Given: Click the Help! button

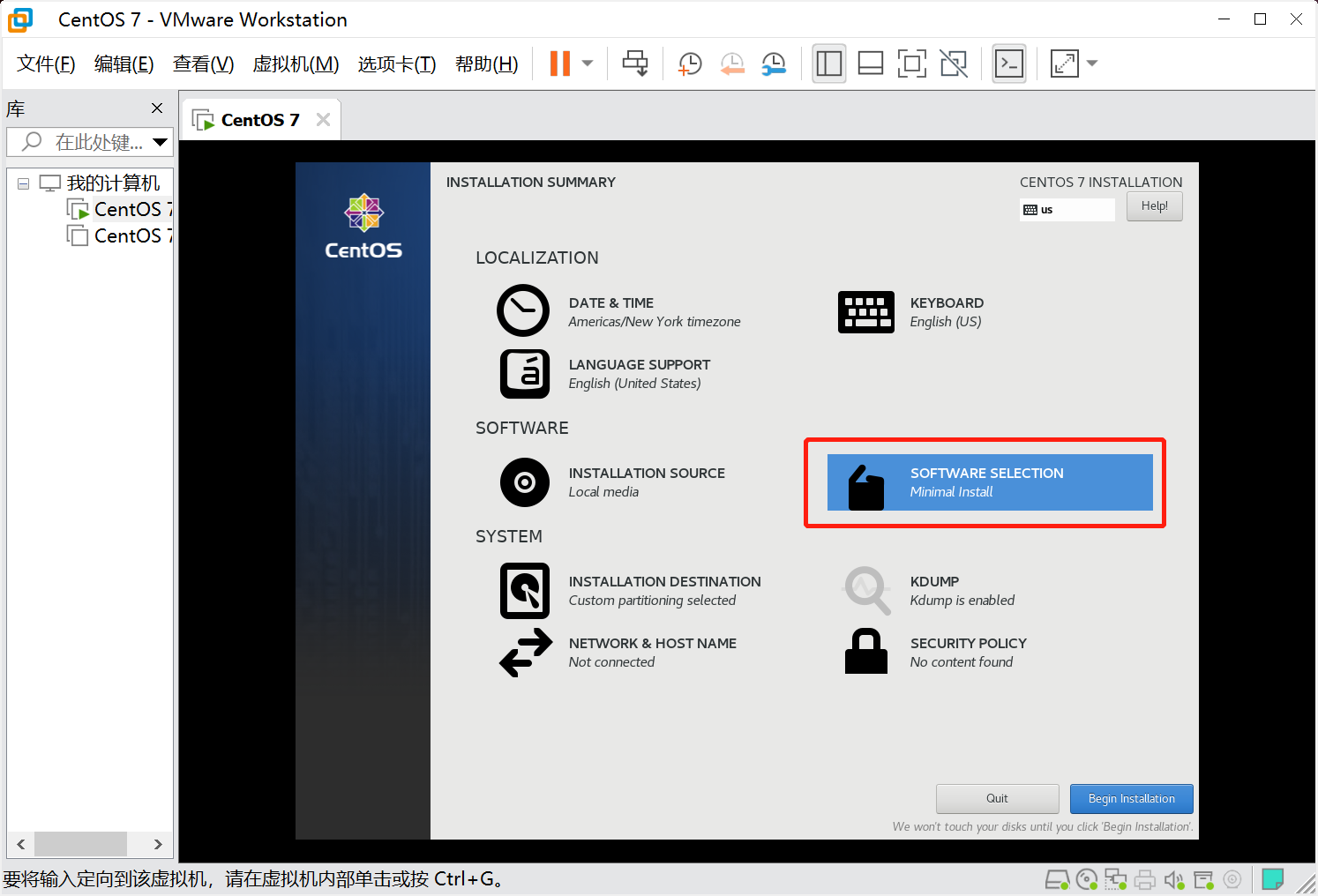Looking at the screenshot, I should [x=1154, y=206].
